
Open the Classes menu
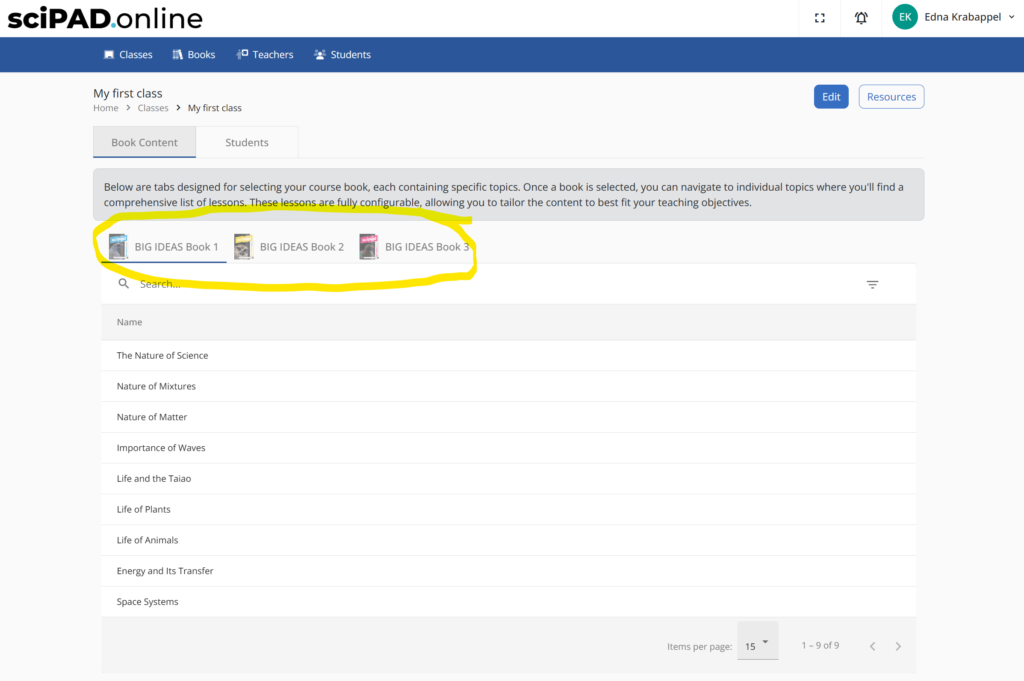pos(128,55)
